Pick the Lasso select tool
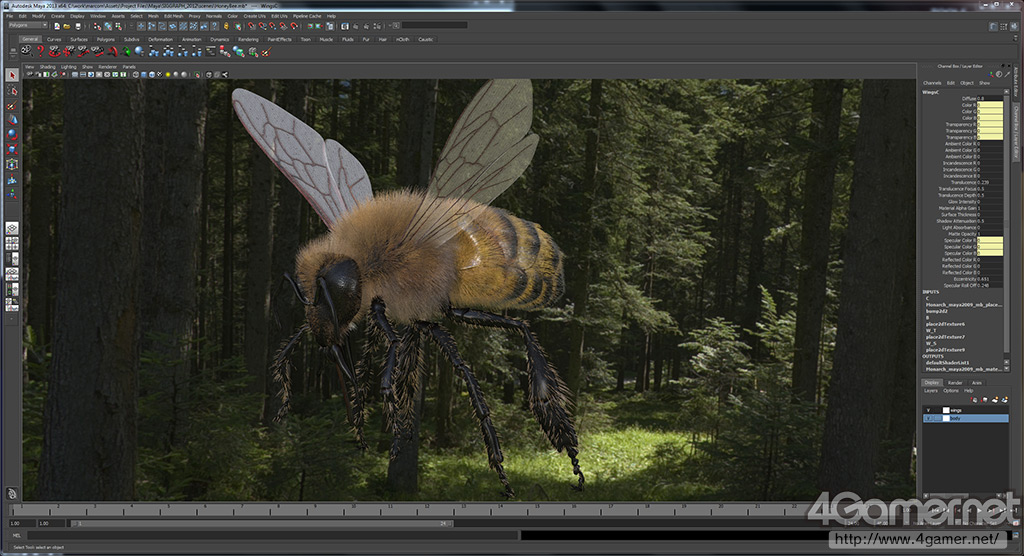Viewport: 1024px width, 556px height. coord(12,90)
